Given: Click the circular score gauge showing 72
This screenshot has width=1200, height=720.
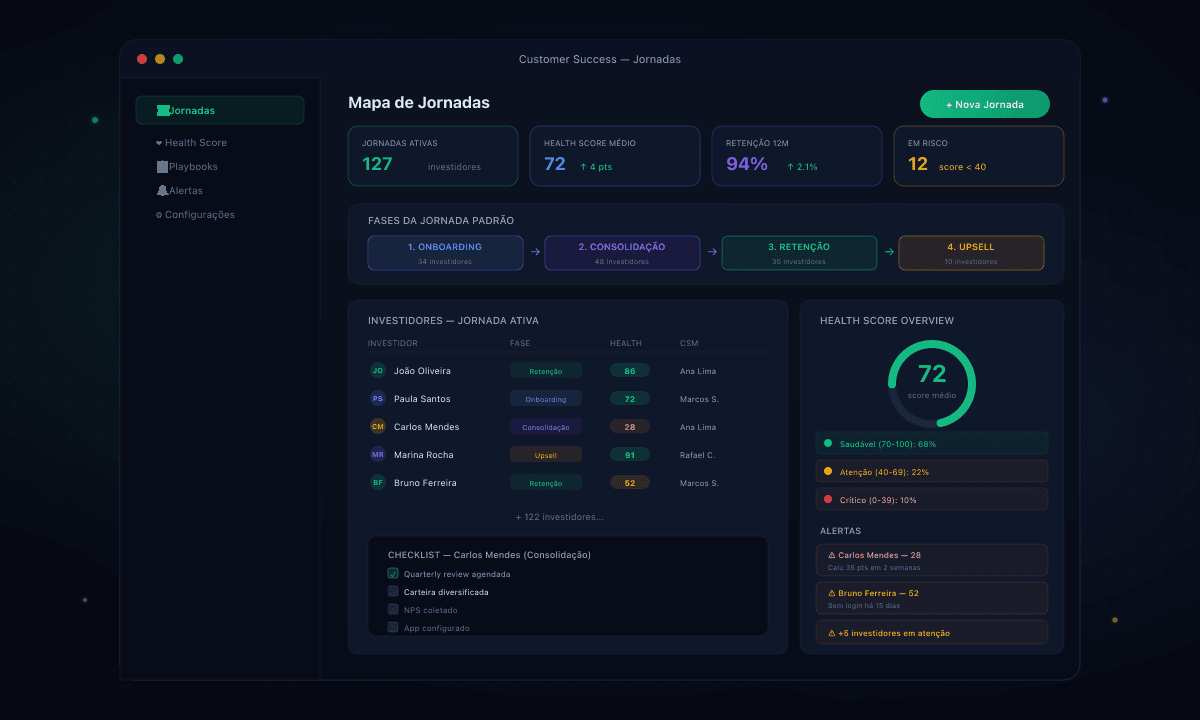Looking at the screenshot, I should [x=931, y=382].
